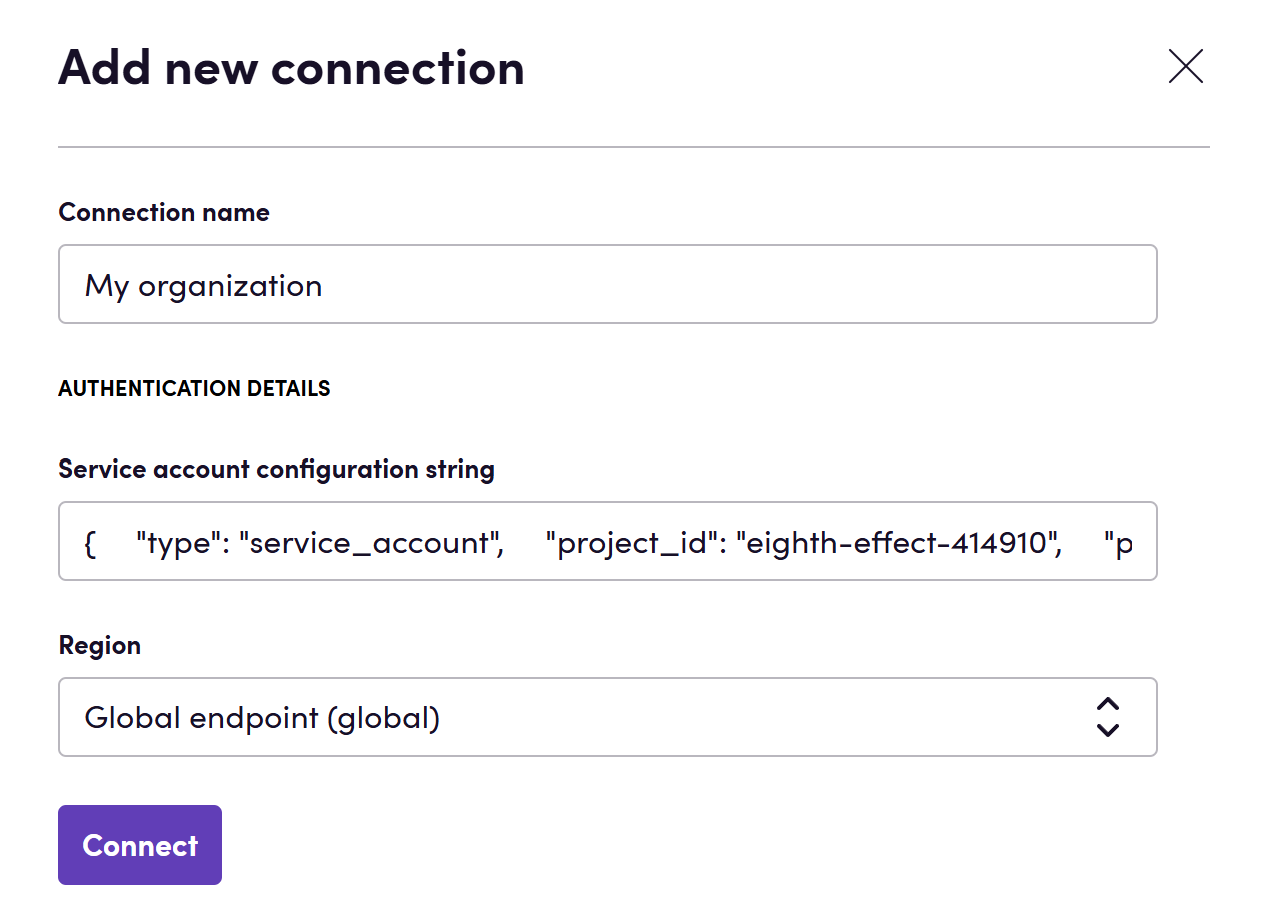The image size is (1262, 918).
Task: Focus the Connection name input field
Action: 608,284
